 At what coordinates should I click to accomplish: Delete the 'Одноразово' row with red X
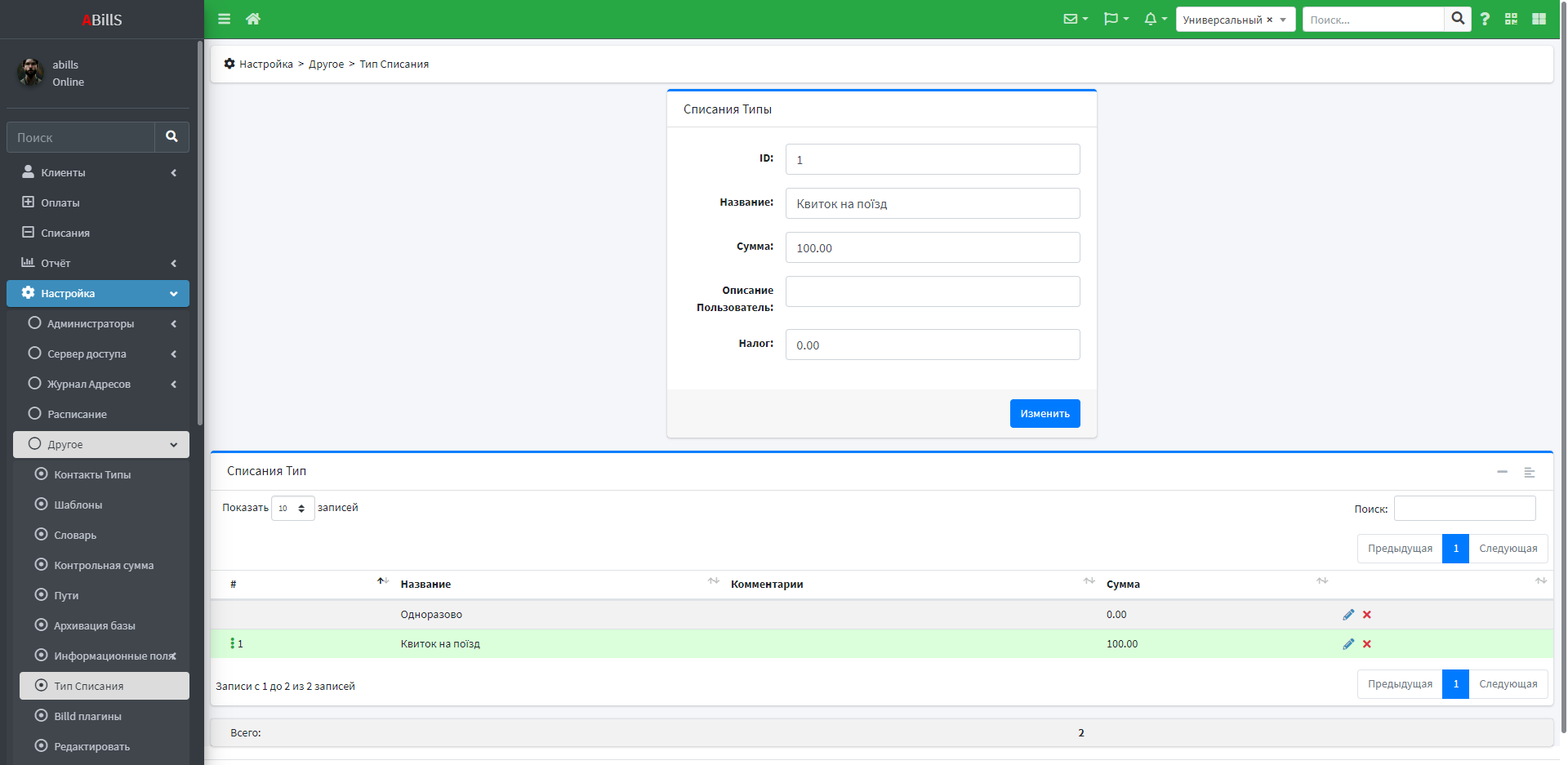tap(1367, 615)
